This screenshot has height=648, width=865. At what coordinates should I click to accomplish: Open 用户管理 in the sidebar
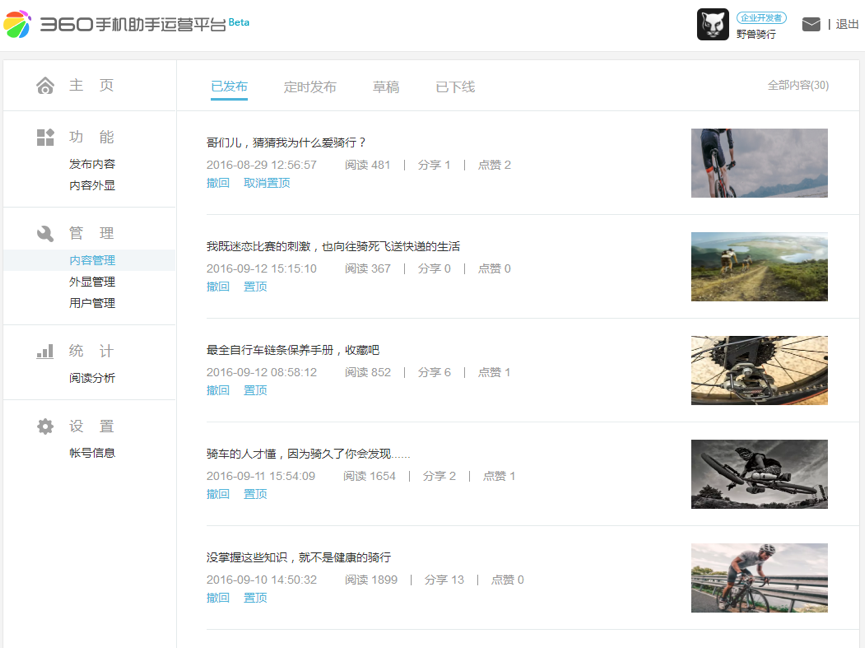click(x=92, y=303)
